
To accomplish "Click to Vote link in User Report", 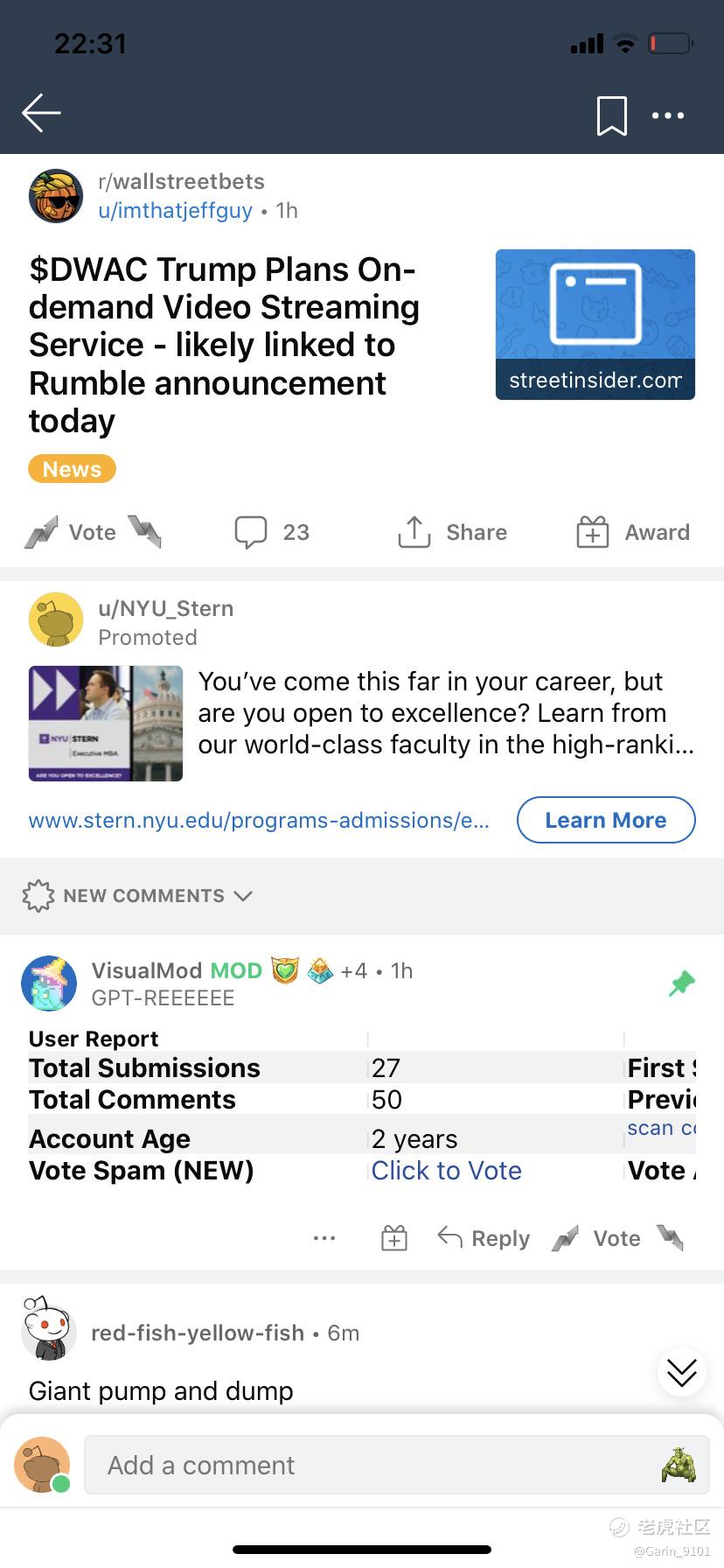I will [x=446, y=1171].
